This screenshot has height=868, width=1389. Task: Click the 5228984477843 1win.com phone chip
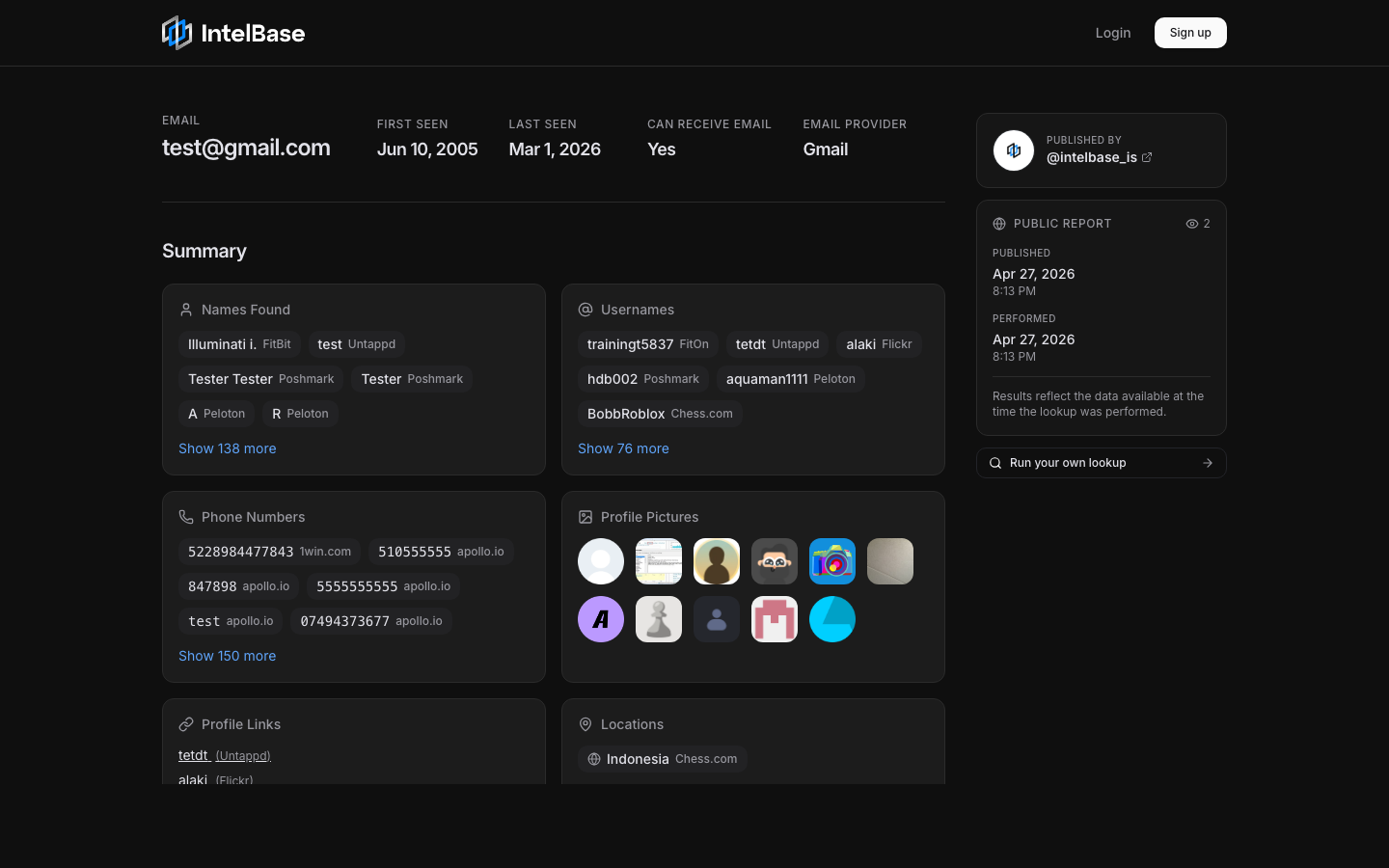[x=270, y=552]
